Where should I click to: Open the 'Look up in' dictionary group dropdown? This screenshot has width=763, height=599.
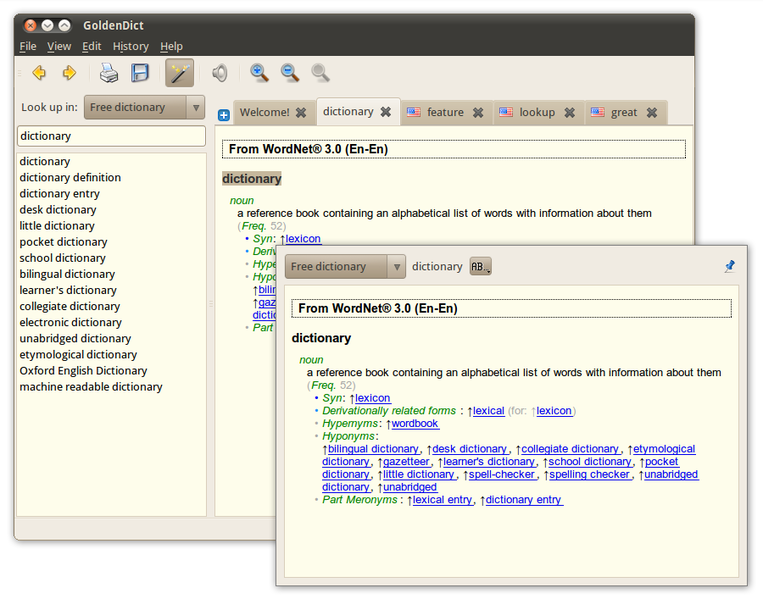coord(144,107)
